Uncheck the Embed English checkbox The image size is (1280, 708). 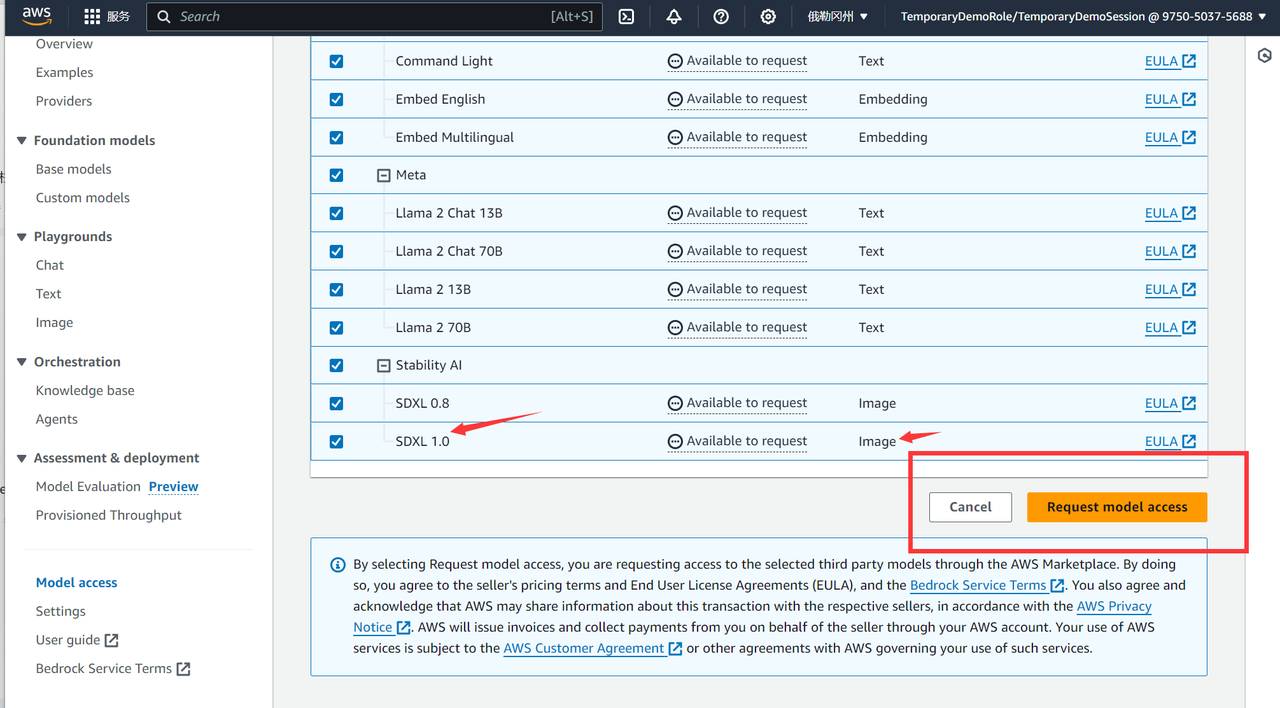tap(336, 99)
